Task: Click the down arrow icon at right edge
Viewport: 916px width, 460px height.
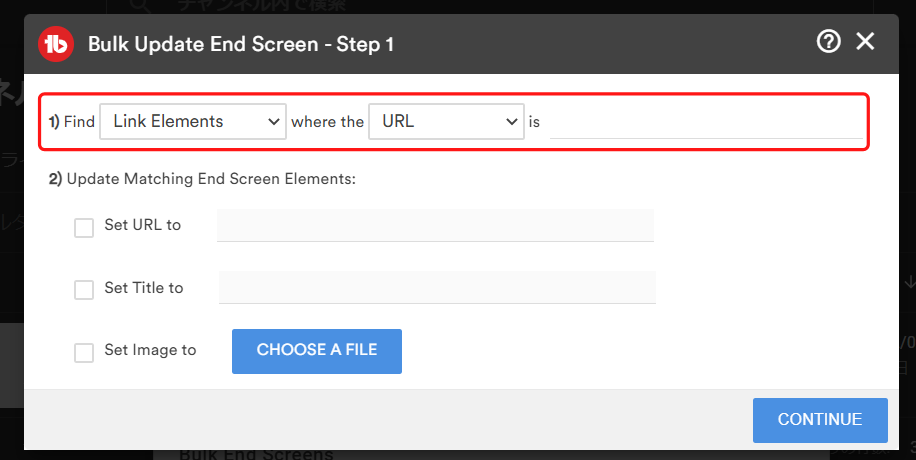Action: (909, 282)
